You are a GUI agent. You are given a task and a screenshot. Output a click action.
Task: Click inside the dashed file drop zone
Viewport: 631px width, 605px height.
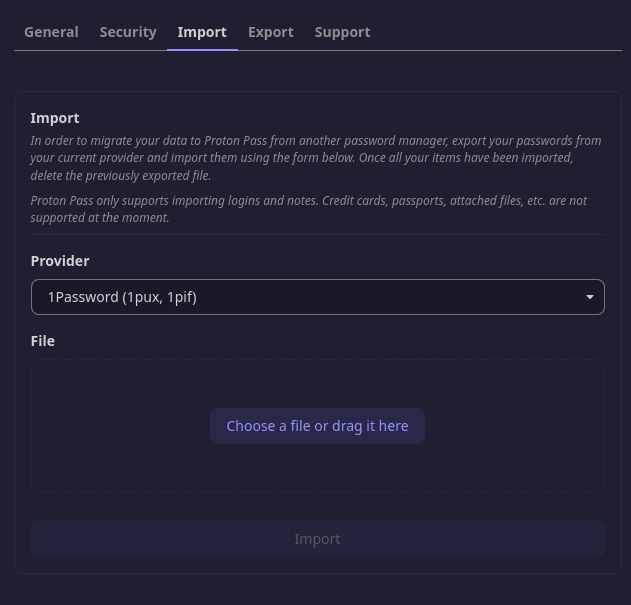(x=317, y=465)
